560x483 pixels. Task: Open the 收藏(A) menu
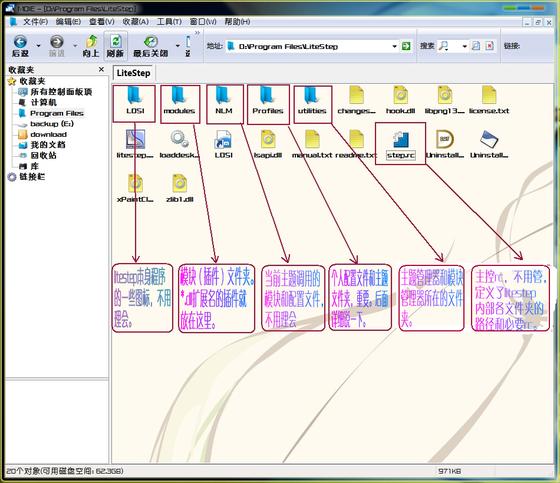135,21
